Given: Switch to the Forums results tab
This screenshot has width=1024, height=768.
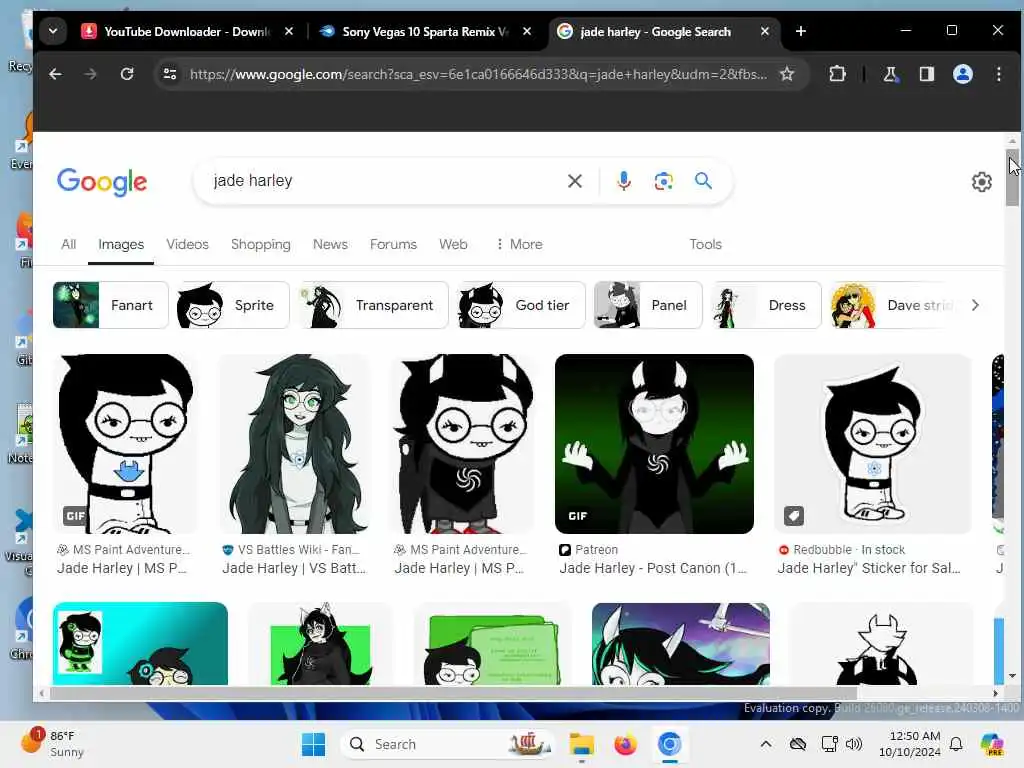Looking at the screenshot, I should pyautogui.click(x=393, y=244).
